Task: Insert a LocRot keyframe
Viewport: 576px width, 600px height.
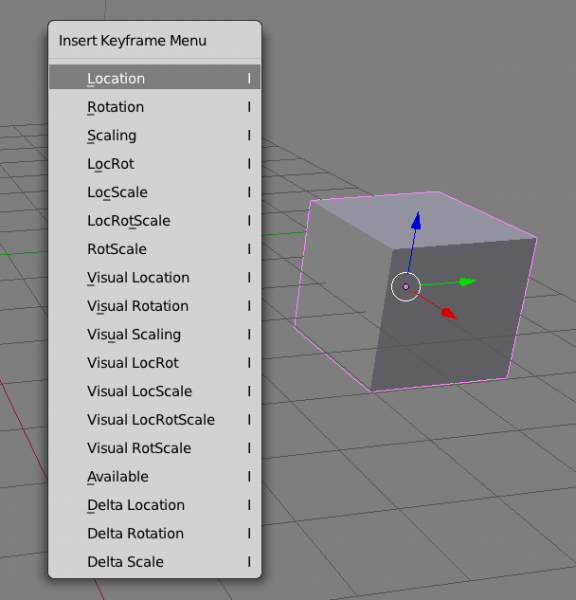Action: tap(155, 164)
